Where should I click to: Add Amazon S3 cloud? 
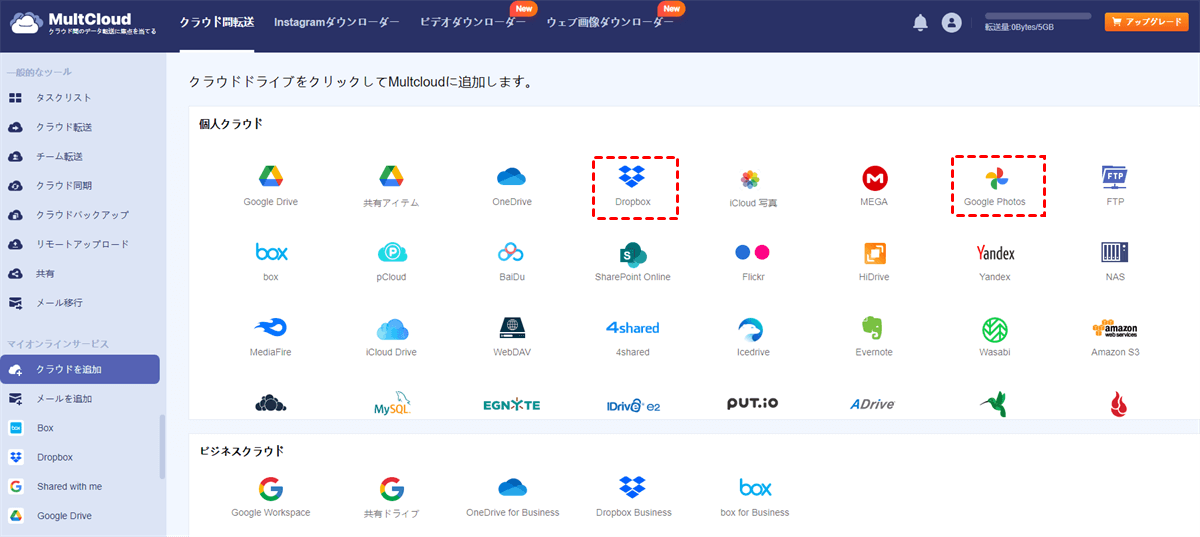tap(1115, 337)
